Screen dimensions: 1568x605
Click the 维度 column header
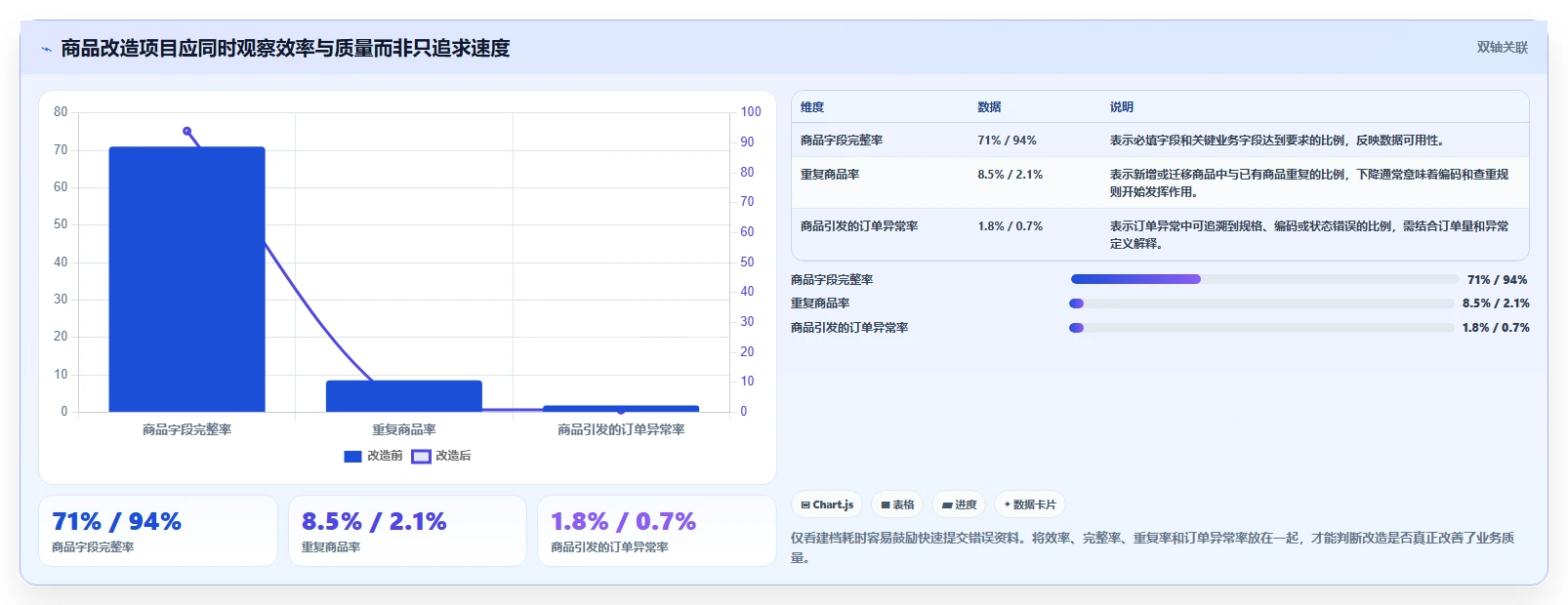(x=812, y=107)
